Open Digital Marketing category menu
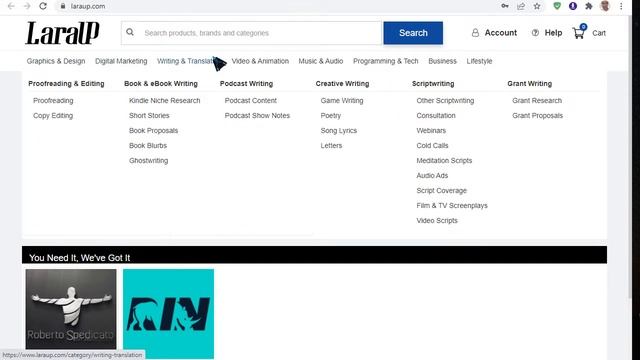The width and height of the screenshot is (640, 360). 121,61
